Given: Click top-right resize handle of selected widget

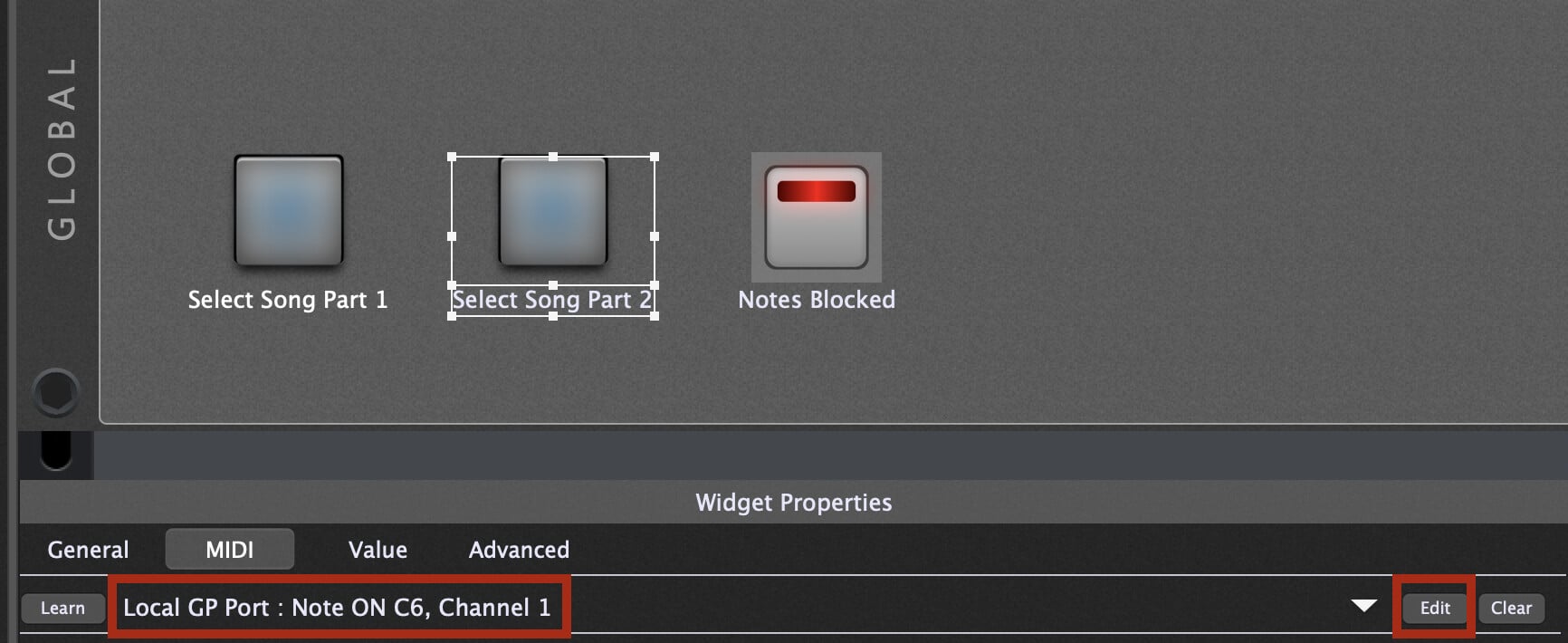Looking at the screenshot, I should click(x=654, y=158).
